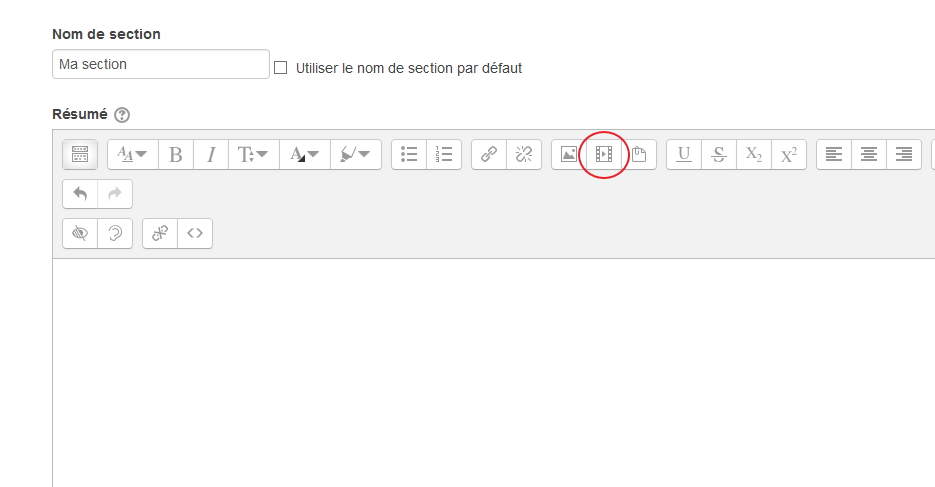This screenshot has width=935, height=487.
Task: Enable 'Utiliser le nom de section par défaut'
Action: click(280, 68)
